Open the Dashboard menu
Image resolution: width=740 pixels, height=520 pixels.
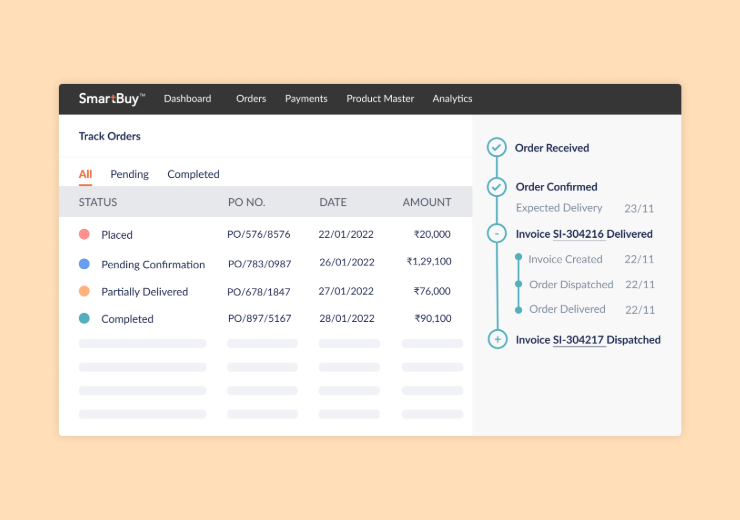click(187, 99)
